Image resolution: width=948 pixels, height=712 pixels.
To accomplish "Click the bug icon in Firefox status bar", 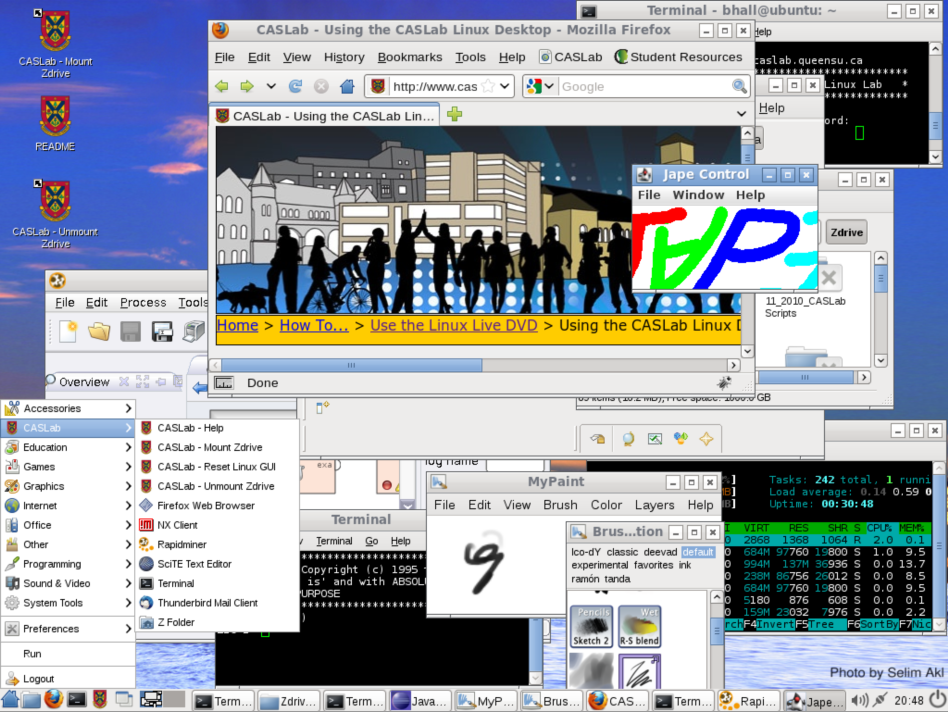I will coord(724,382).
